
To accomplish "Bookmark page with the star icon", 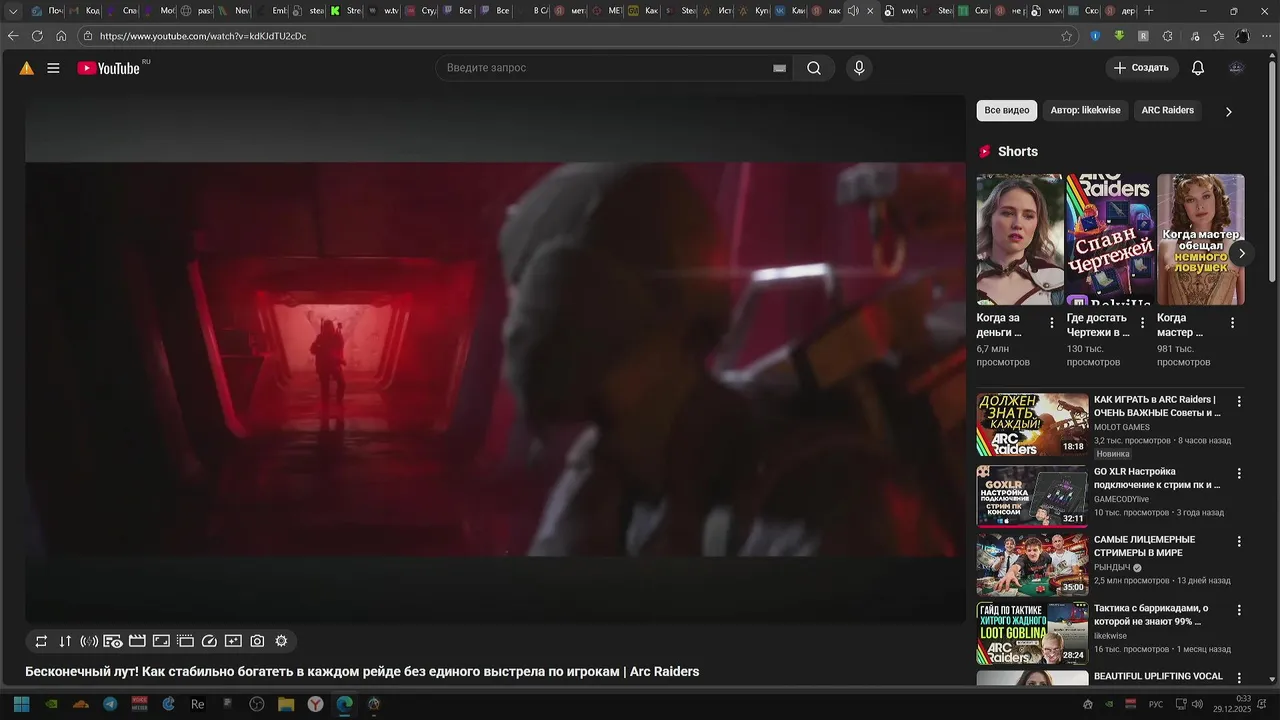I will coord(1067,36).
